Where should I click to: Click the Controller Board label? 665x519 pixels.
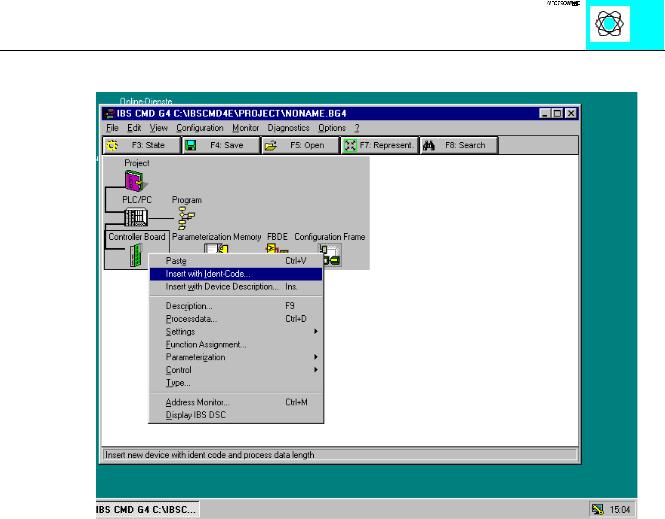tap(137, 237)
